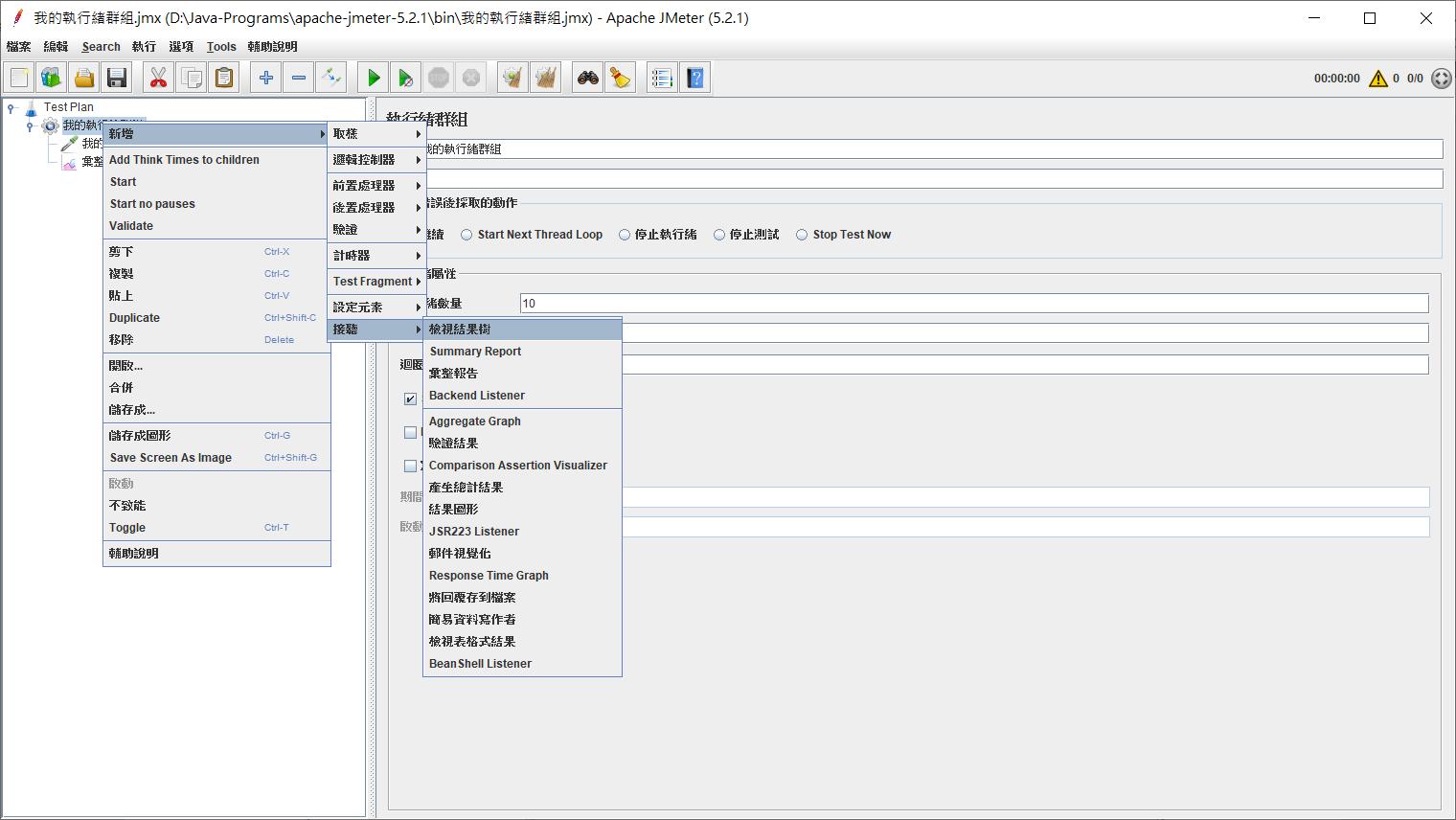Choose JSR223 Listener entry
The image size is (1456, 820).
(x=523, y=532)
